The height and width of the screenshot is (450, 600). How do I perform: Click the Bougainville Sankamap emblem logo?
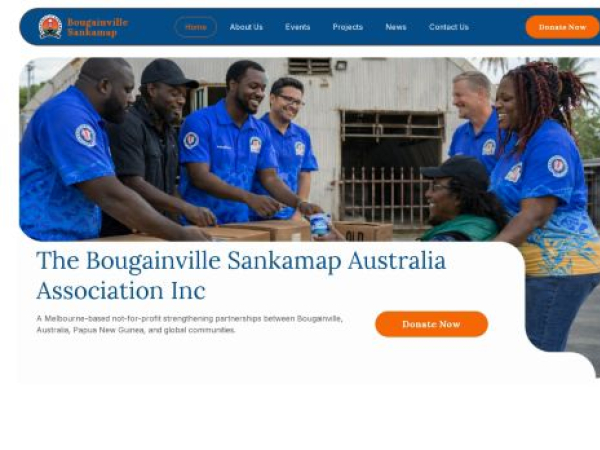click(x=50, y=27)
